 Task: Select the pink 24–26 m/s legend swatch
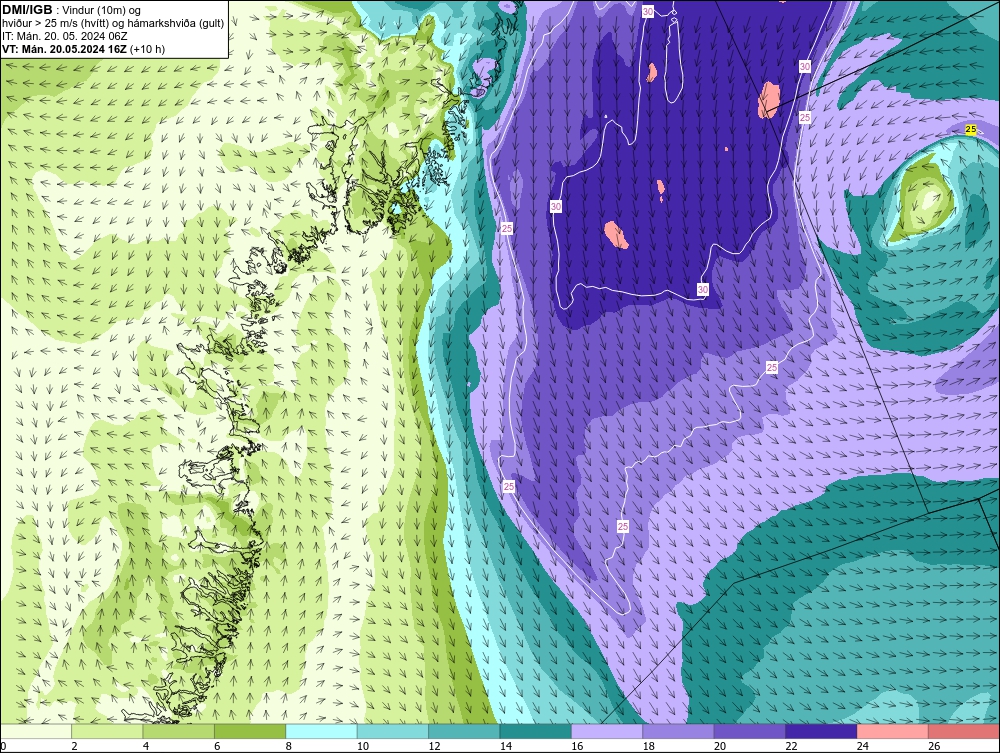coord(893,731)
